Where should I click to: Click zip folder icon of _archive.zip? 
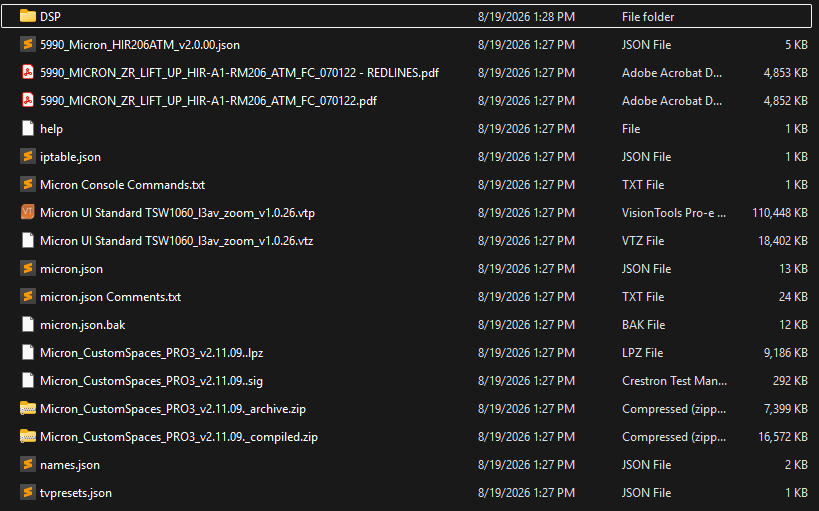point(28,408)
